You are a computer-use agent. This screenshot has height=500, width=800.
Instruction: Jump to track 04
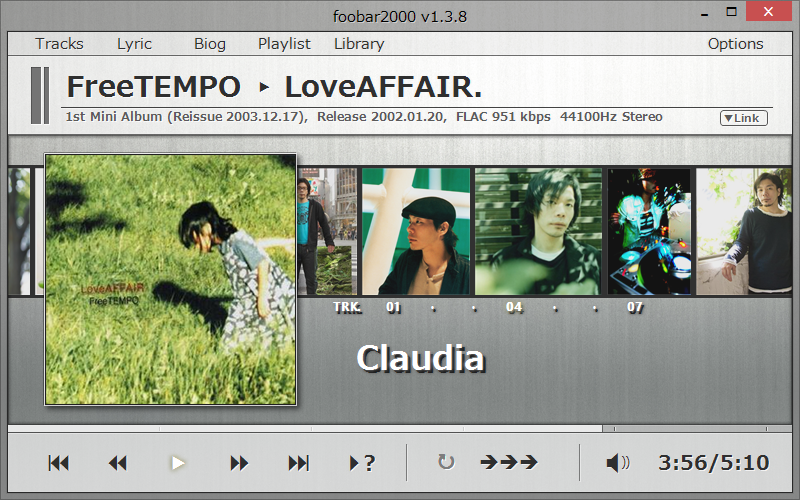[x=514, y=307]
